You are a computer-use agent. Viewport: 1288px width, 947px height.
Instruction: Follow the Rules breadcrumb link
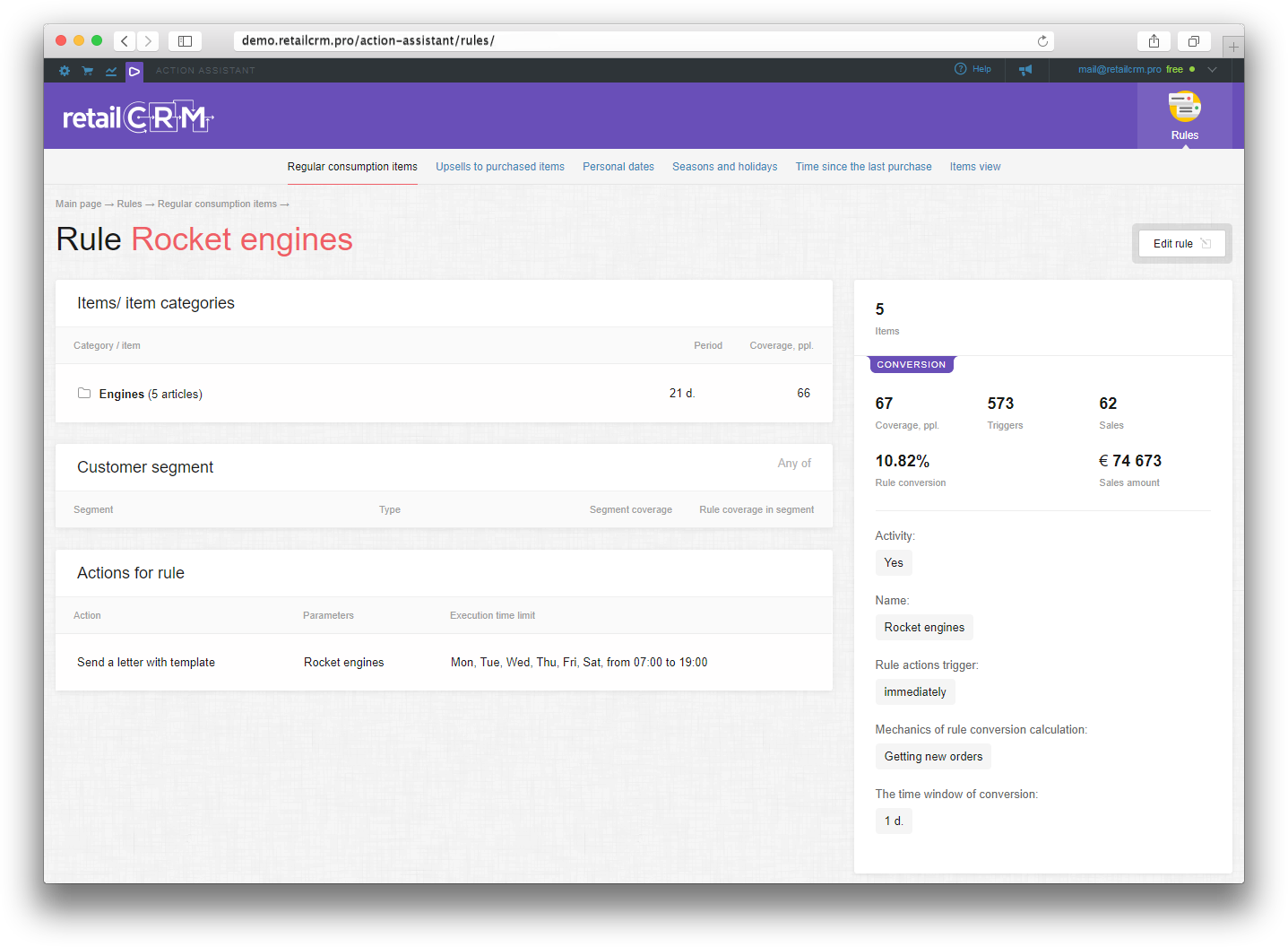129,204
